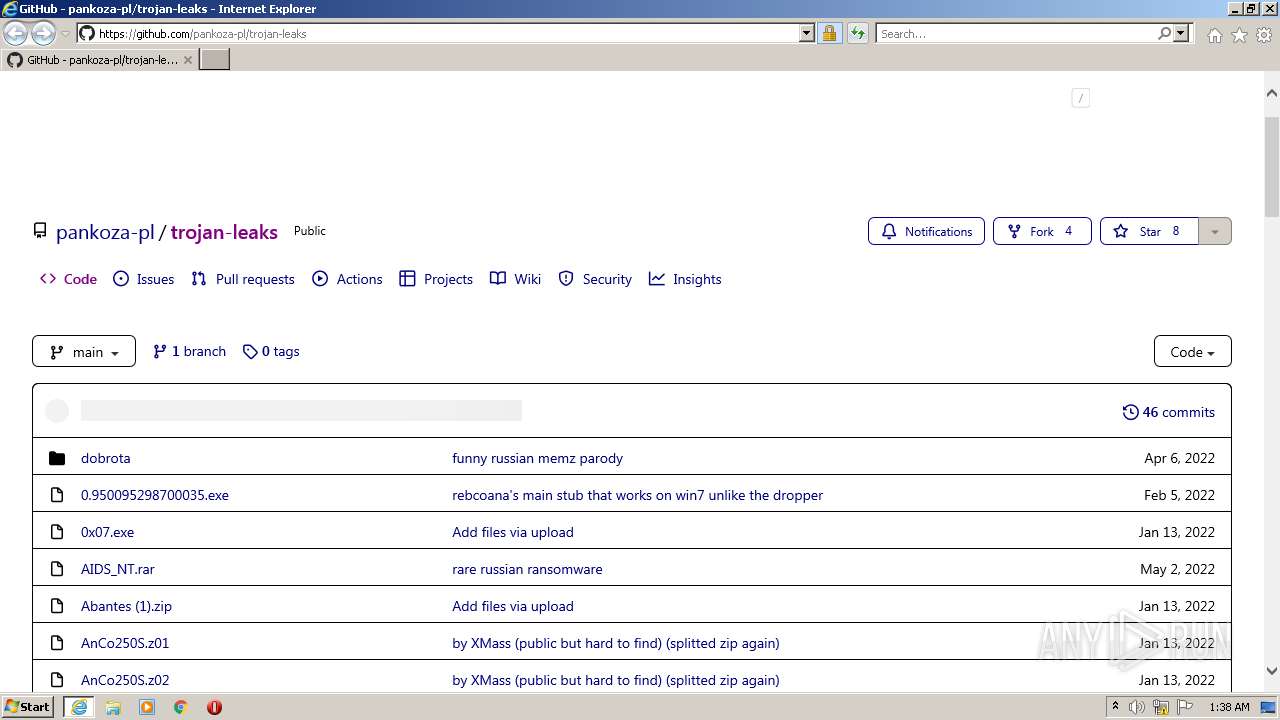Open file AnCo250S.z02
This screenshot has height=720, width=1280.
(125, 680)
